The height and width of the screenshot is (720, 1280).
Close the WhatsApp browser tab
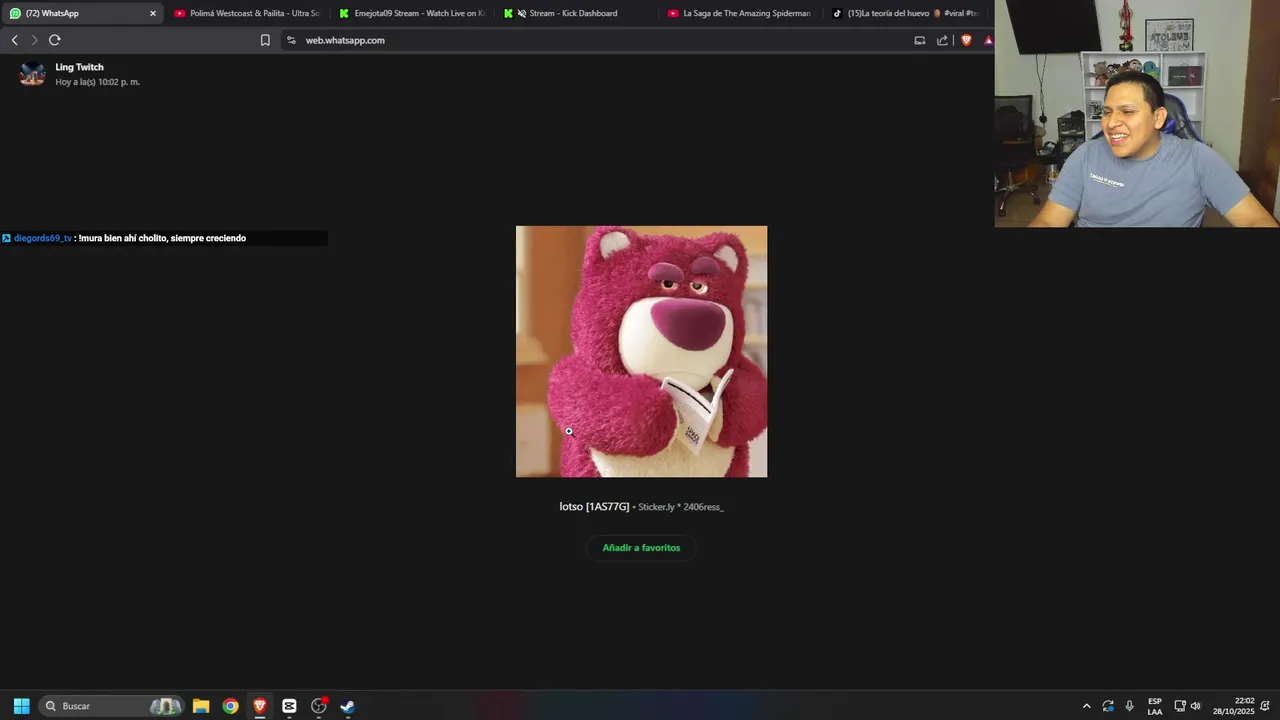153,13
